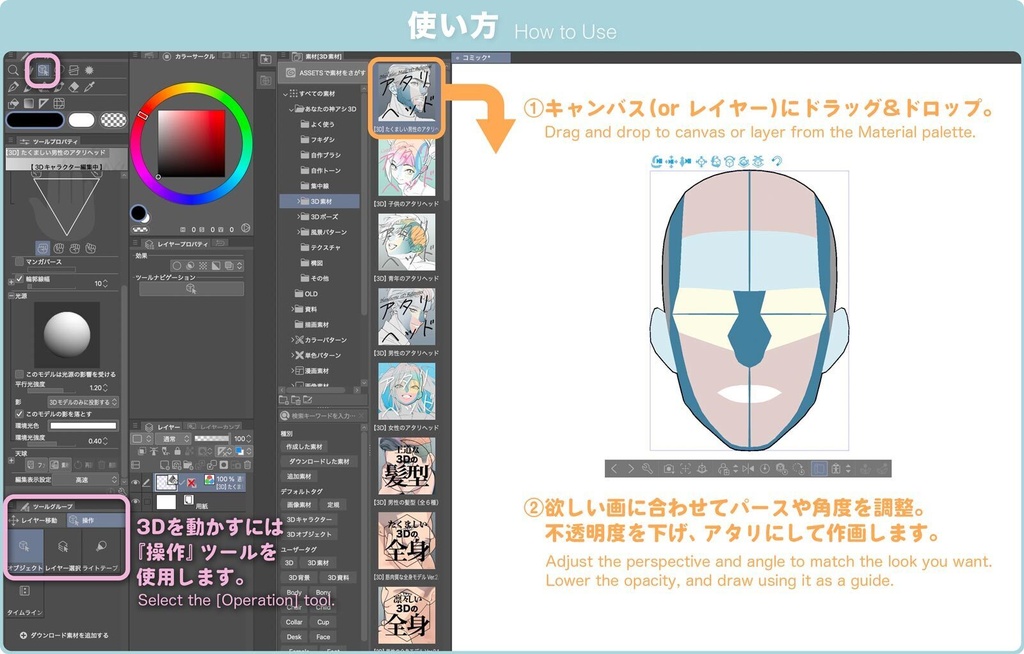Click the 3Dキャラクター tag
This screenshot has height=654, width=1024.
click(309, 519)
